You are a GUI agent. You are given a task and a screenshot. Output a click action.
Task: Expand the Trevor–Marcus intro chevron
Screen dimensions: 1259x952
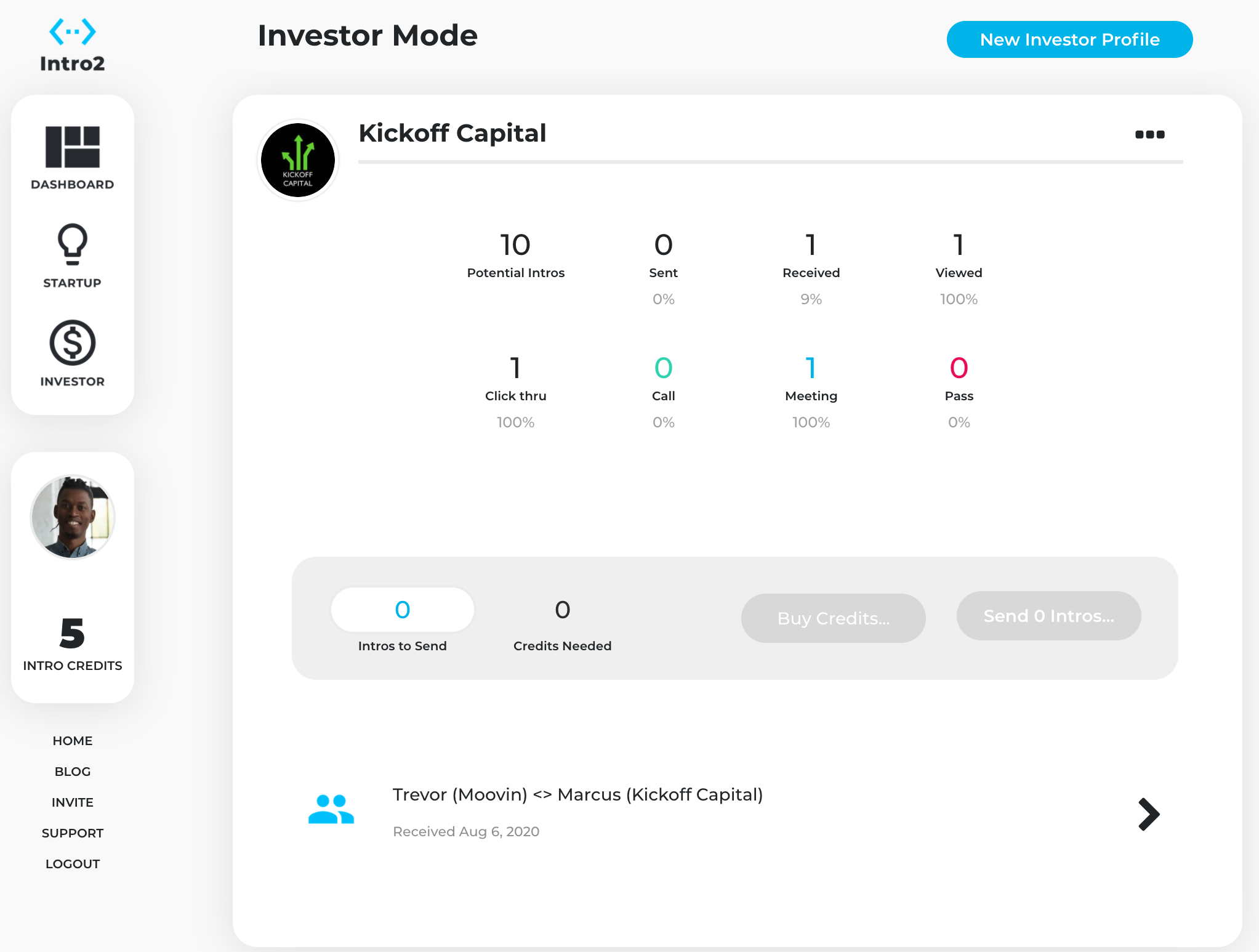[1149, 814]
